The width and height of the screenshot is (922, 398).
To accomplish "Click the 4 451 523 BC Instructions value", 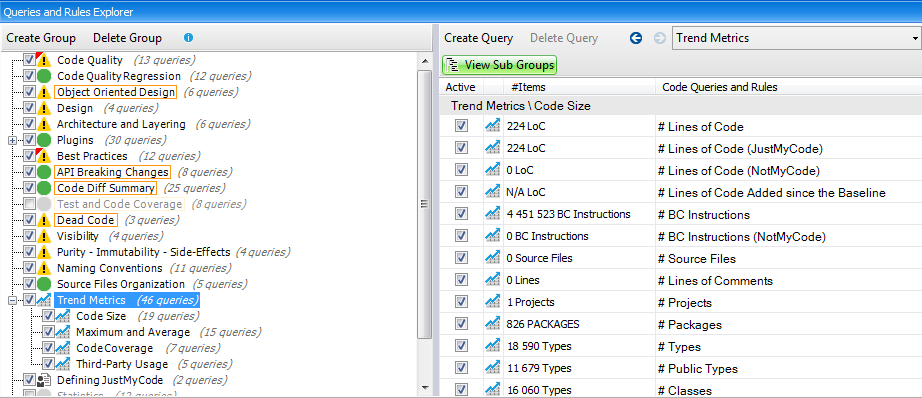I will tap(568, 215).
